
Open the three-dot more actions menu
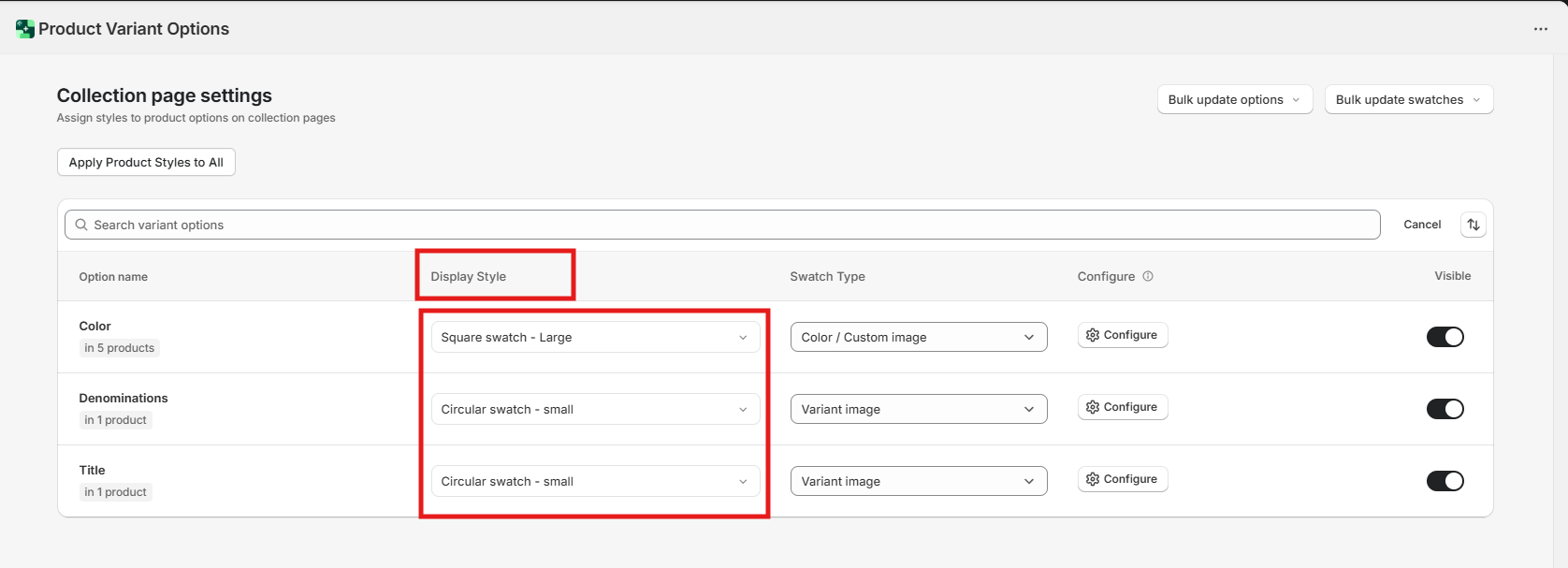(1540, 29)
